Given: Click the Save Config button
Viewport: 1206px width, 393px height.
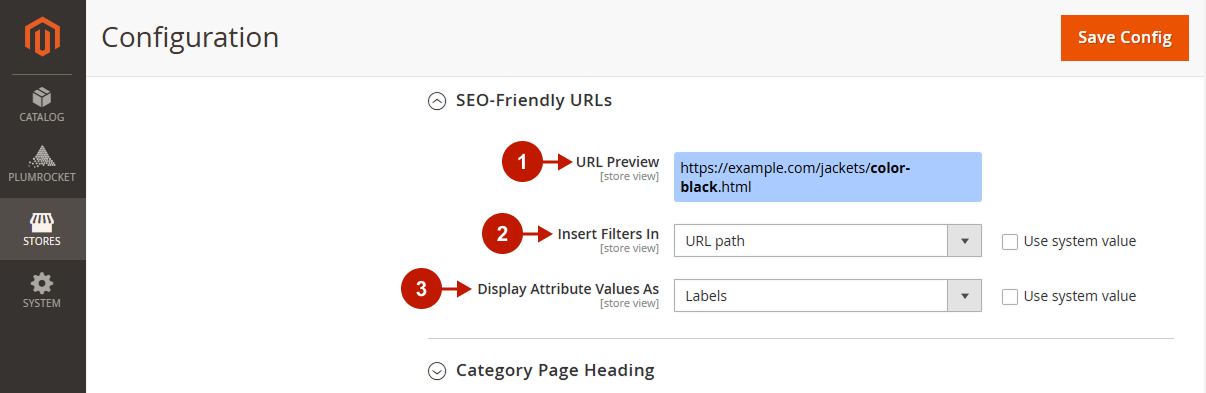Looking at the screenshot, I should (x=1125, y=37).
